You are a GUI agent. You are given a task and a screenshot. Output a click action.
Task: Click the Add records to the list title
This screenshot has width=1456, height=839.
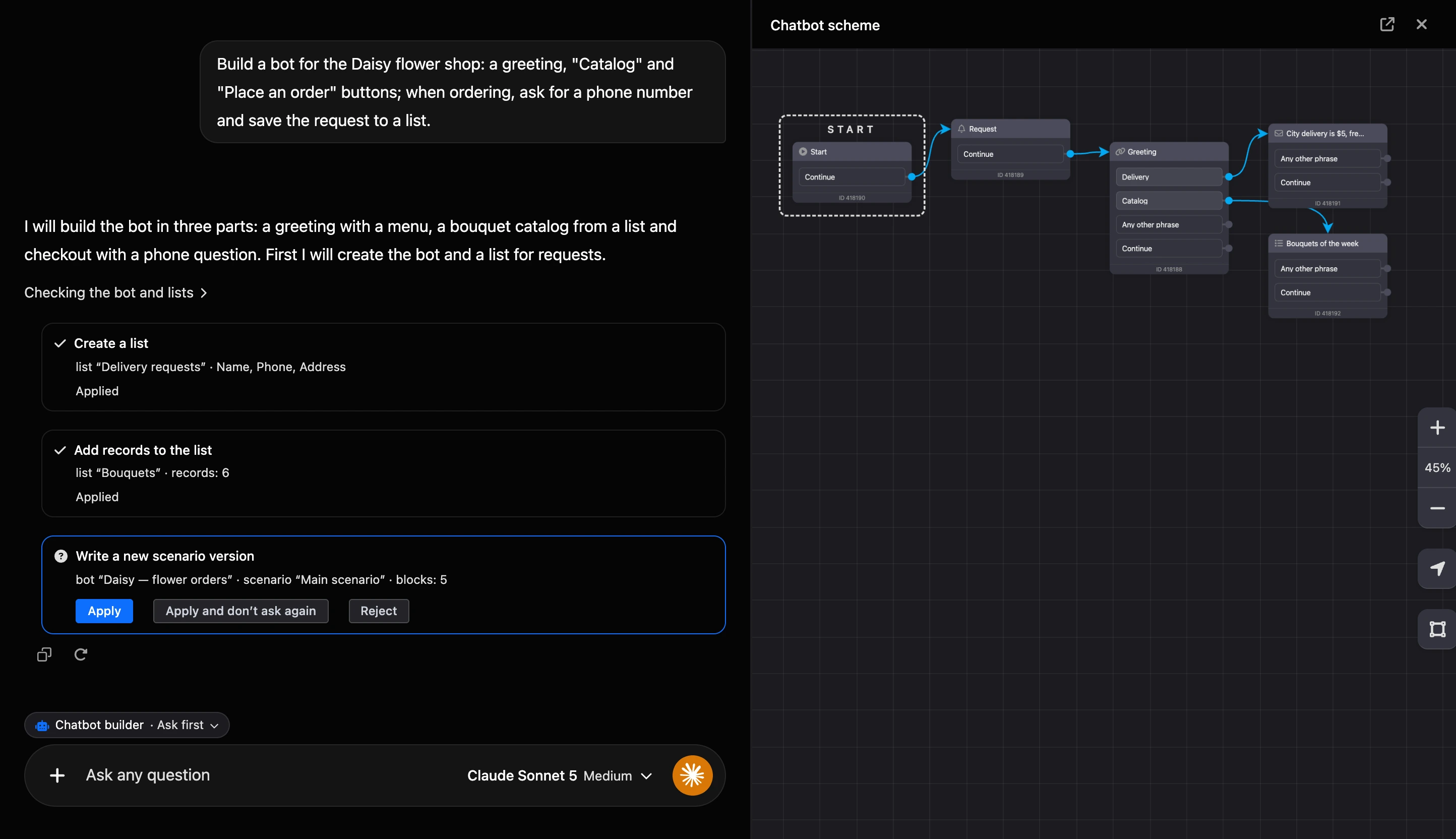click(x=143, y=451)
